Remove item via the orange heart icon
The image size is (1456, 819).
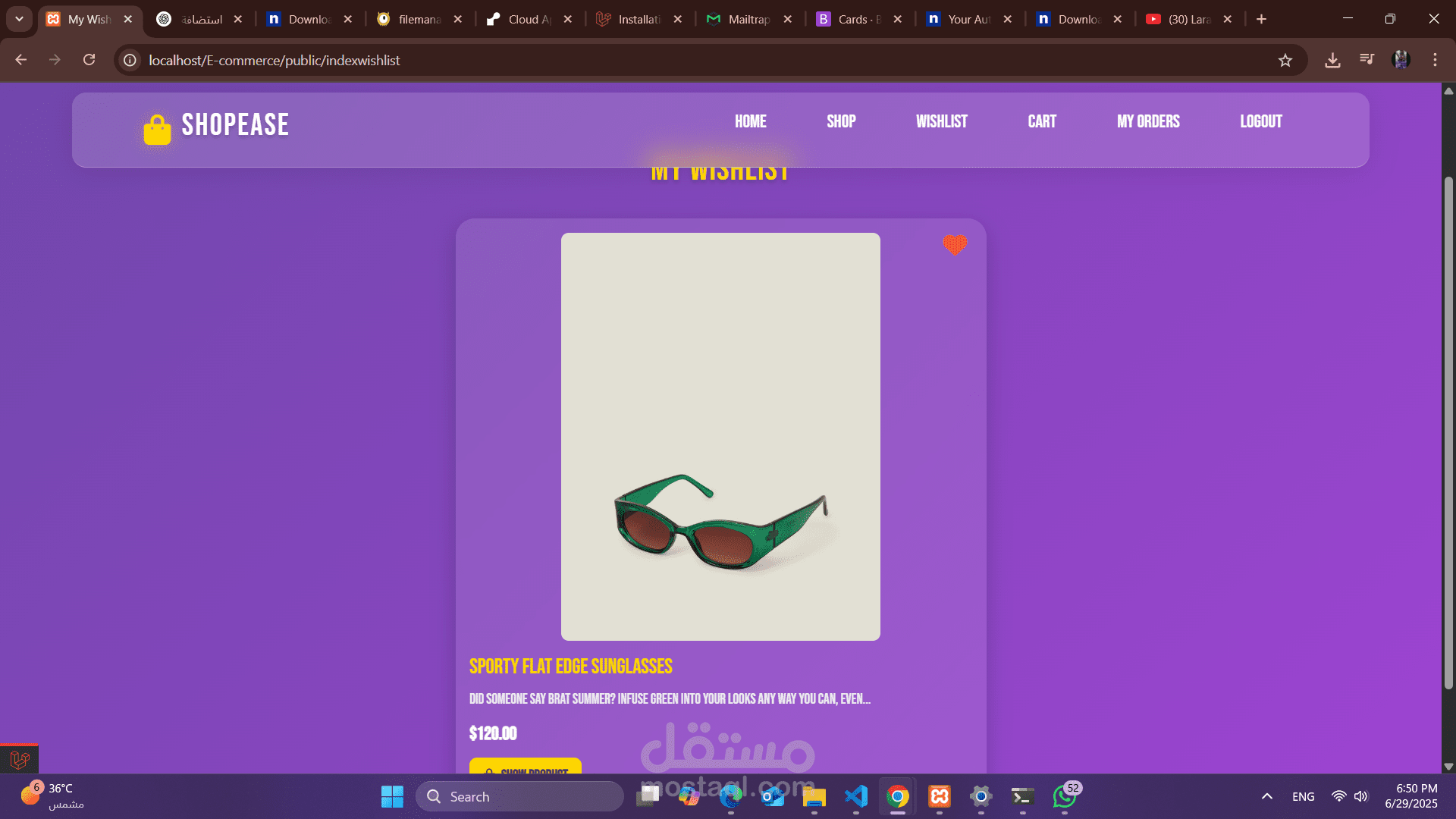955,244
